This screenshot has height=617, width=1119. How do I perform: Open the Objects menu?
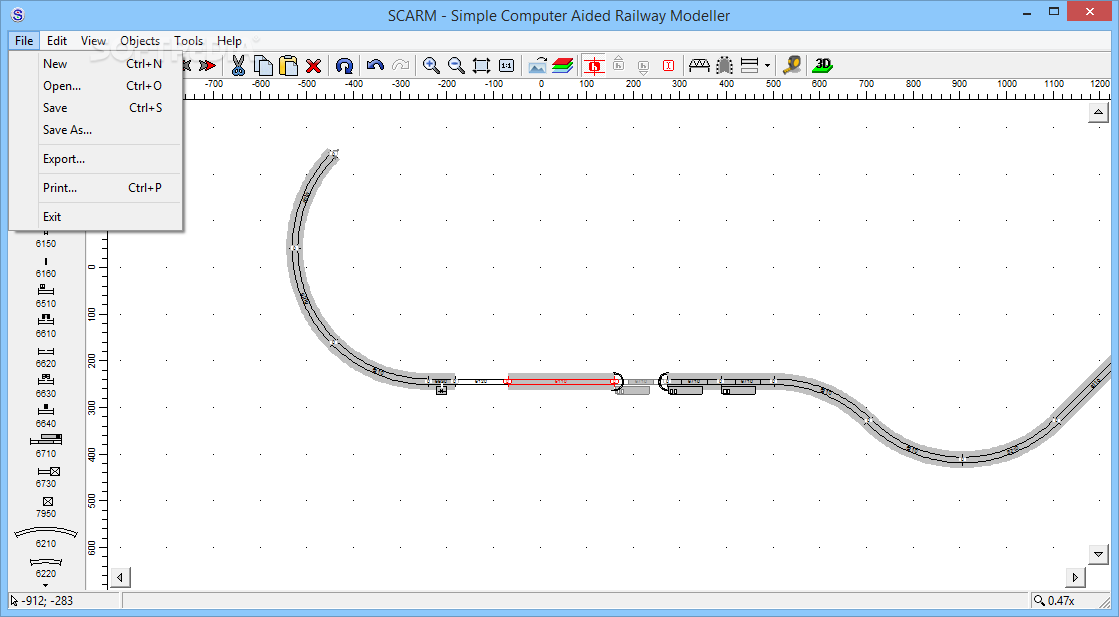pyautogui.click(x=140, y=41)
